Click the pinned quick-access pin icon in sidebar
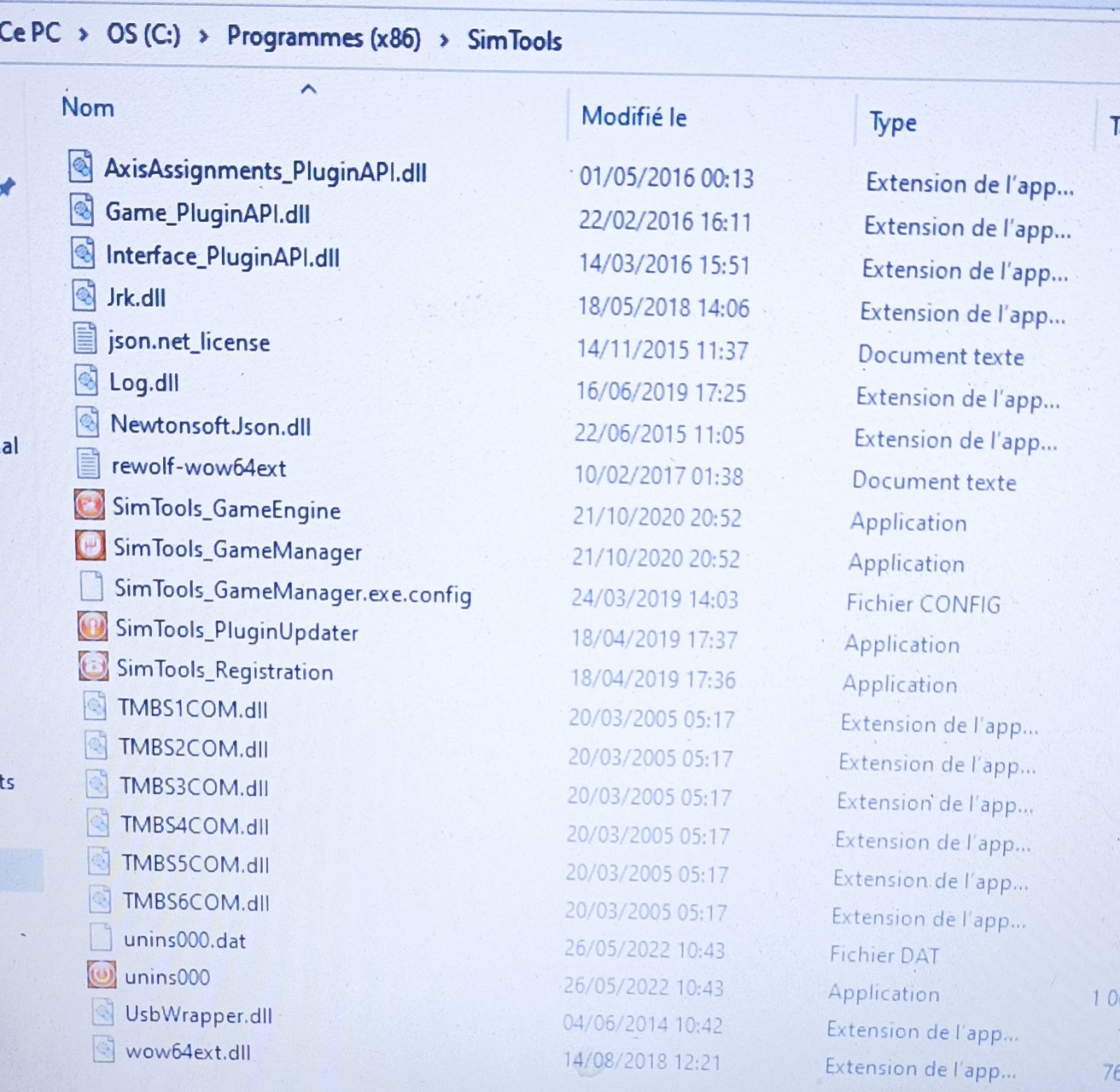 coord(7,187)
